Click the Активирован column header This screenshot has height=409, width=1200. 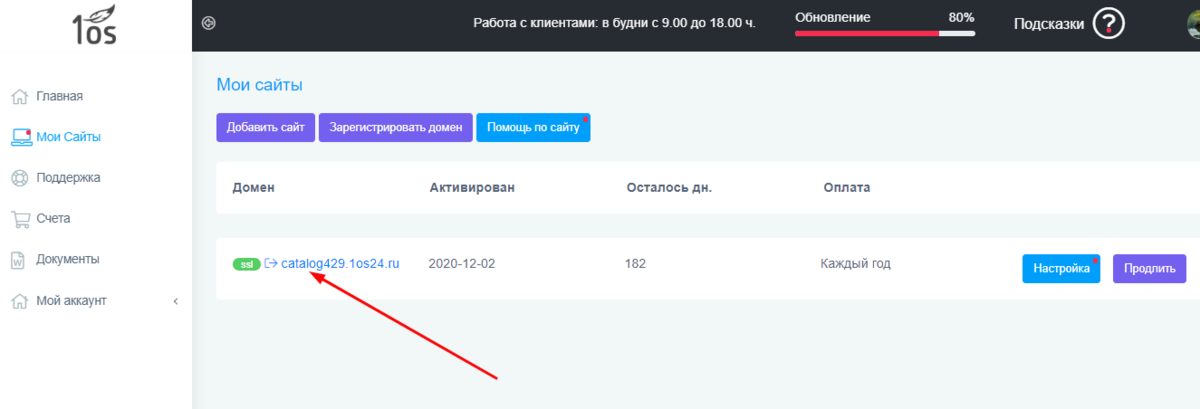click(x=473, y=187)
